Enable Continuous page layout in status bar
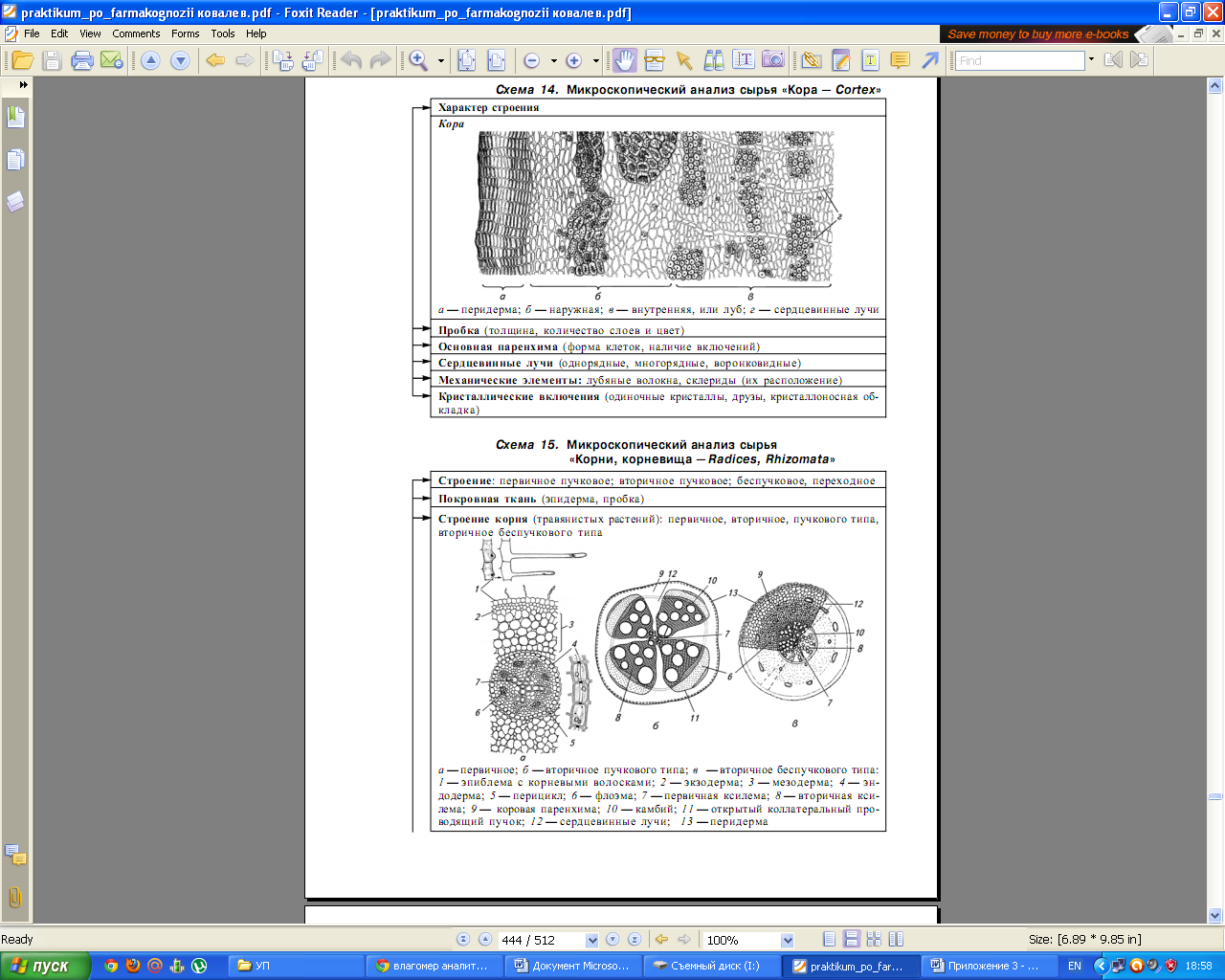Viewport: 1225px width, 980px height. (851, 940)
